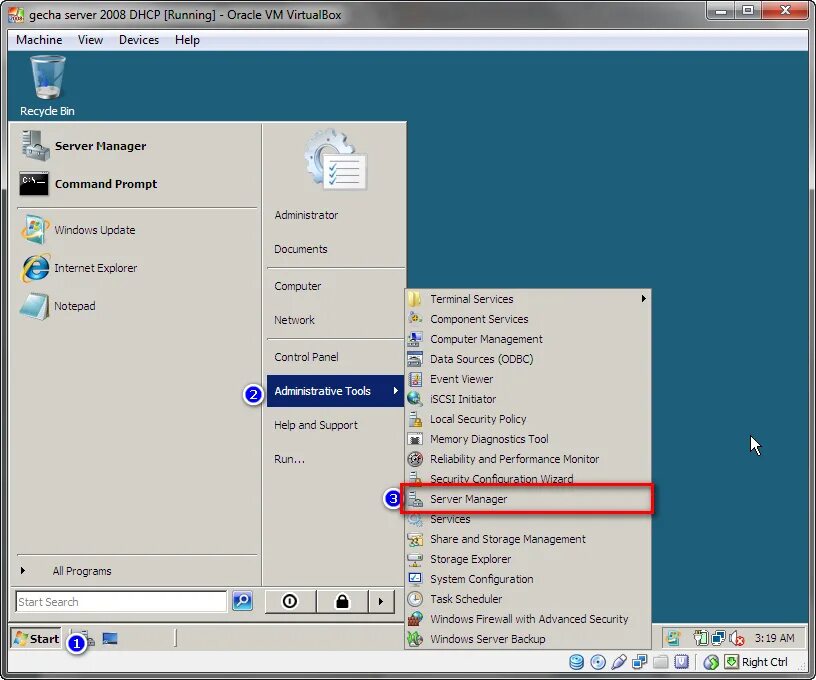816x680 pixels.
Task: Open Task Scheduler
Action: click(528, 599)
